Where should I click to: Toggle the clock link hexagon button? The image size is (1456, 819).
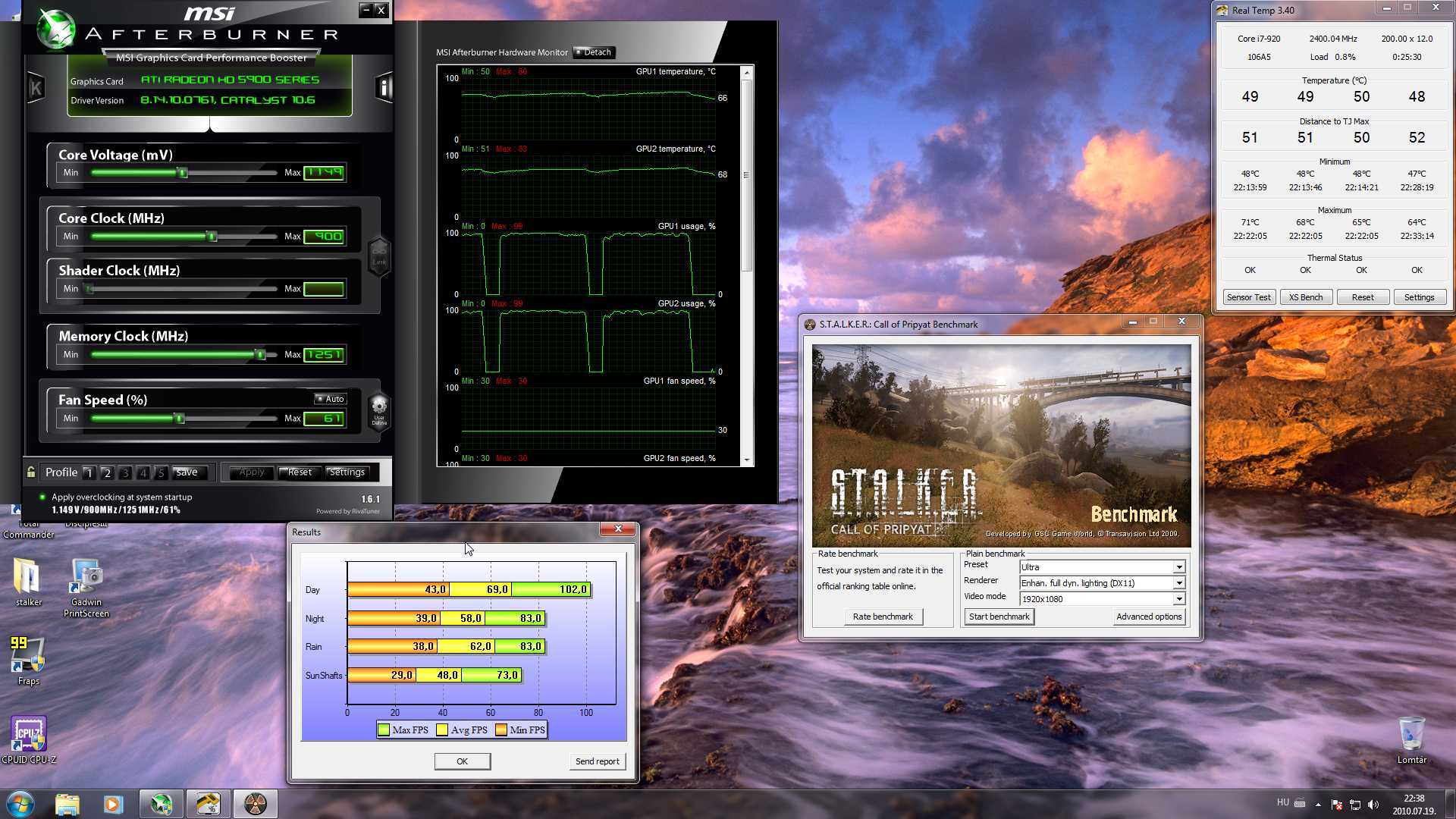379,256
